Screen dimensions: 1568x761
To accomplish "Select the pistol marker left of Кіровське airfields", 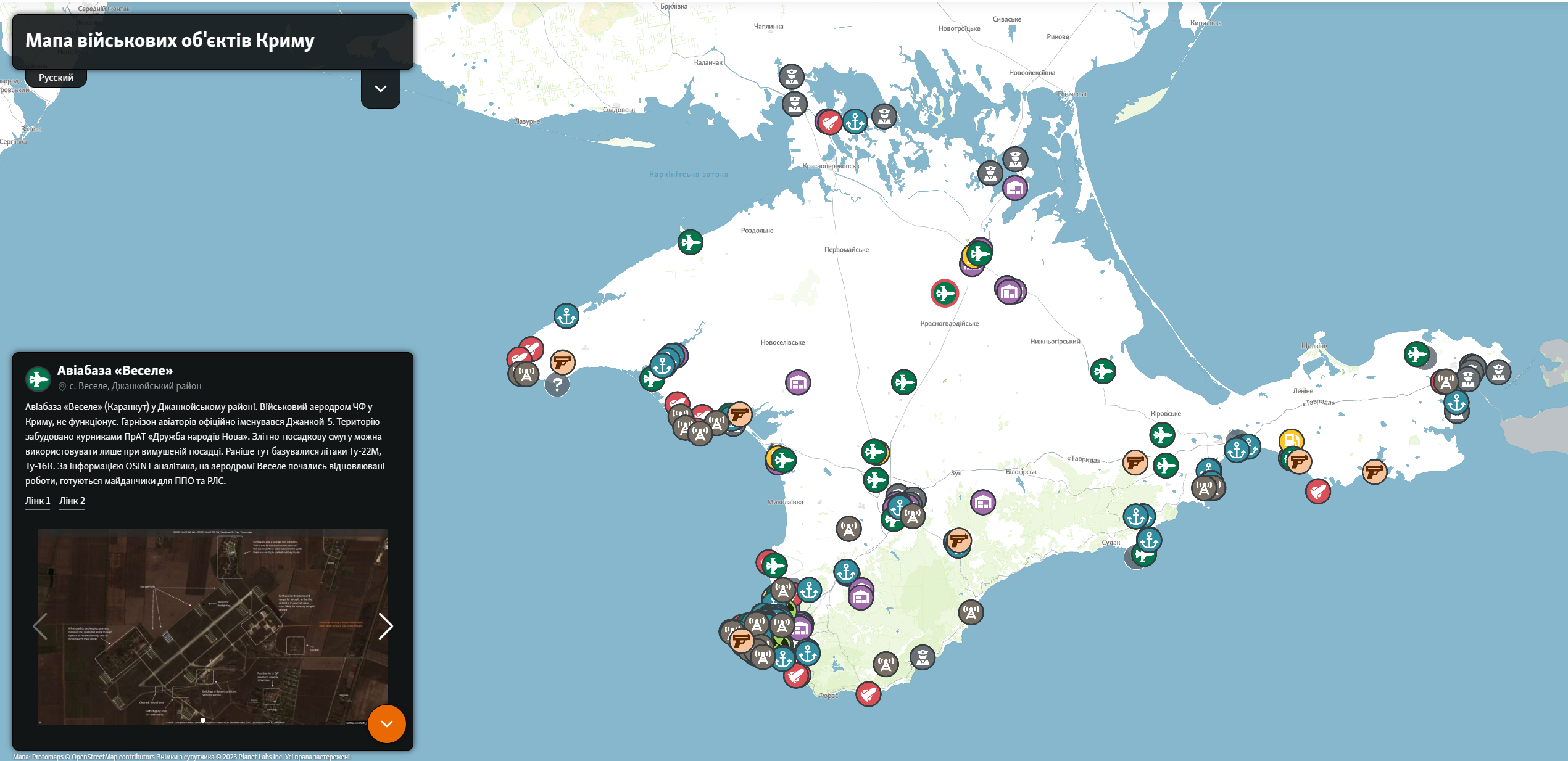I will (1135, 463).
